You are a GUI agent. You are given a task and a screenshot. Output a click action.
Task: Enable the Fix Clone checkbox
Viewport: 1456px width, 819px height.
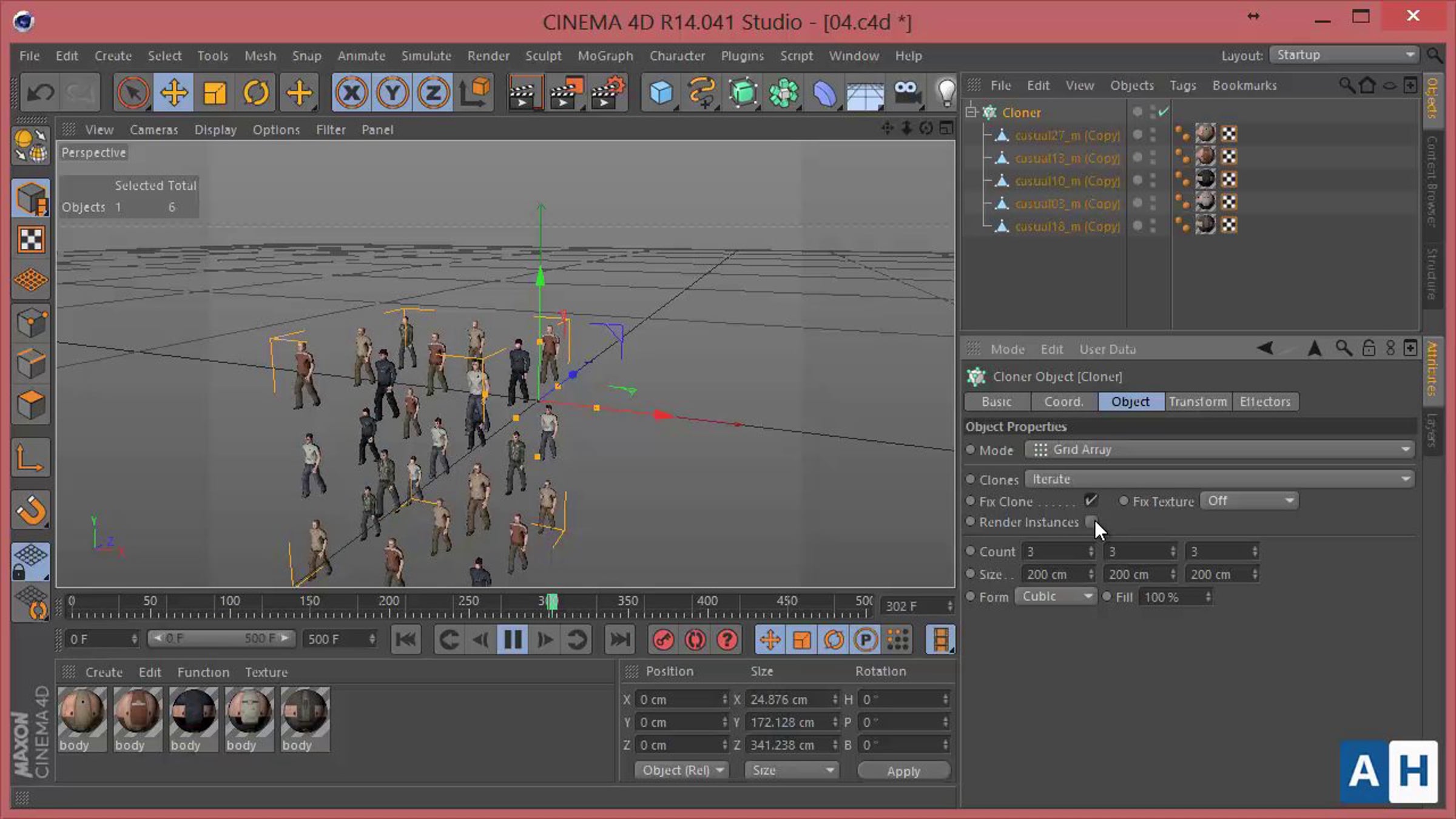[1091, 500]
